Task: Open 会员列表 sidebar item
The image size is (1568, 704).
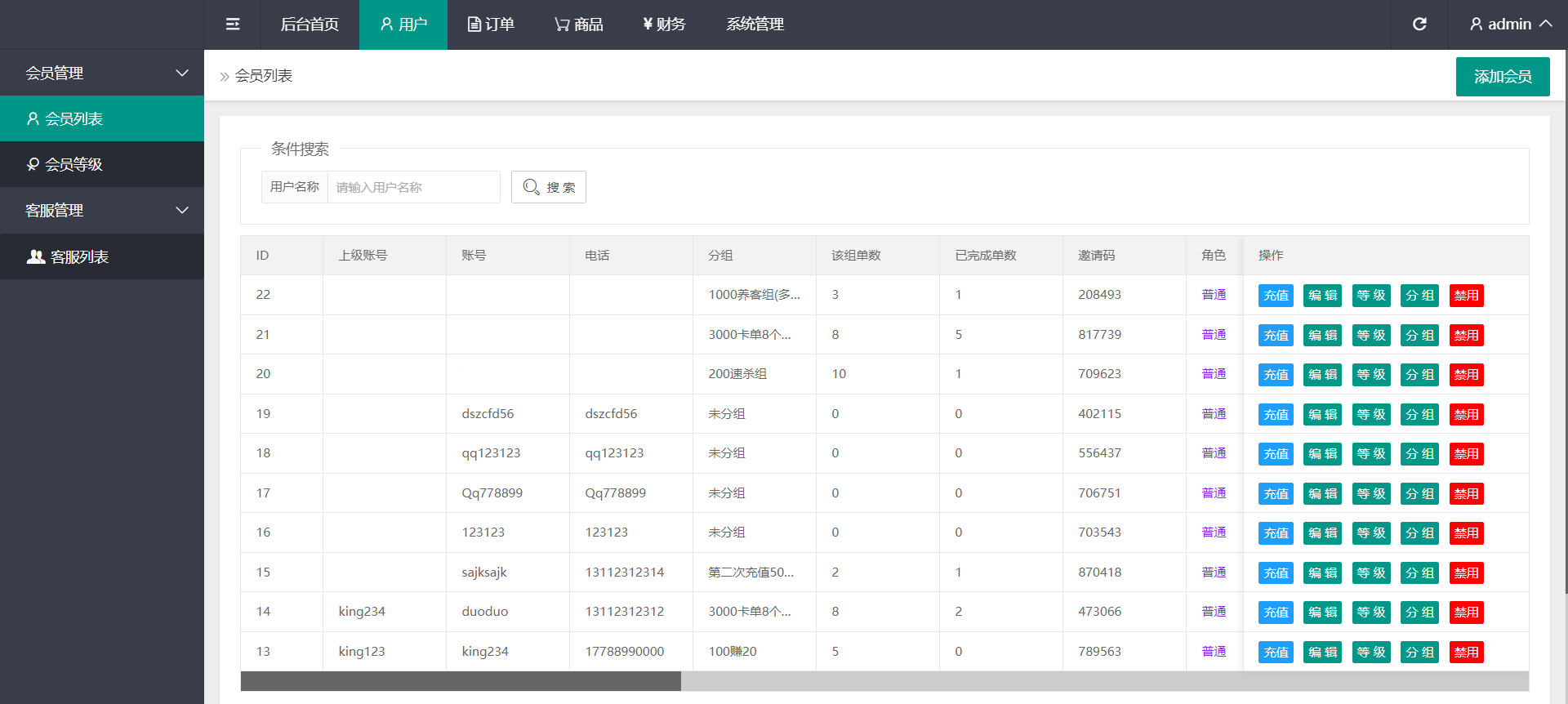Action: point(102,118)
